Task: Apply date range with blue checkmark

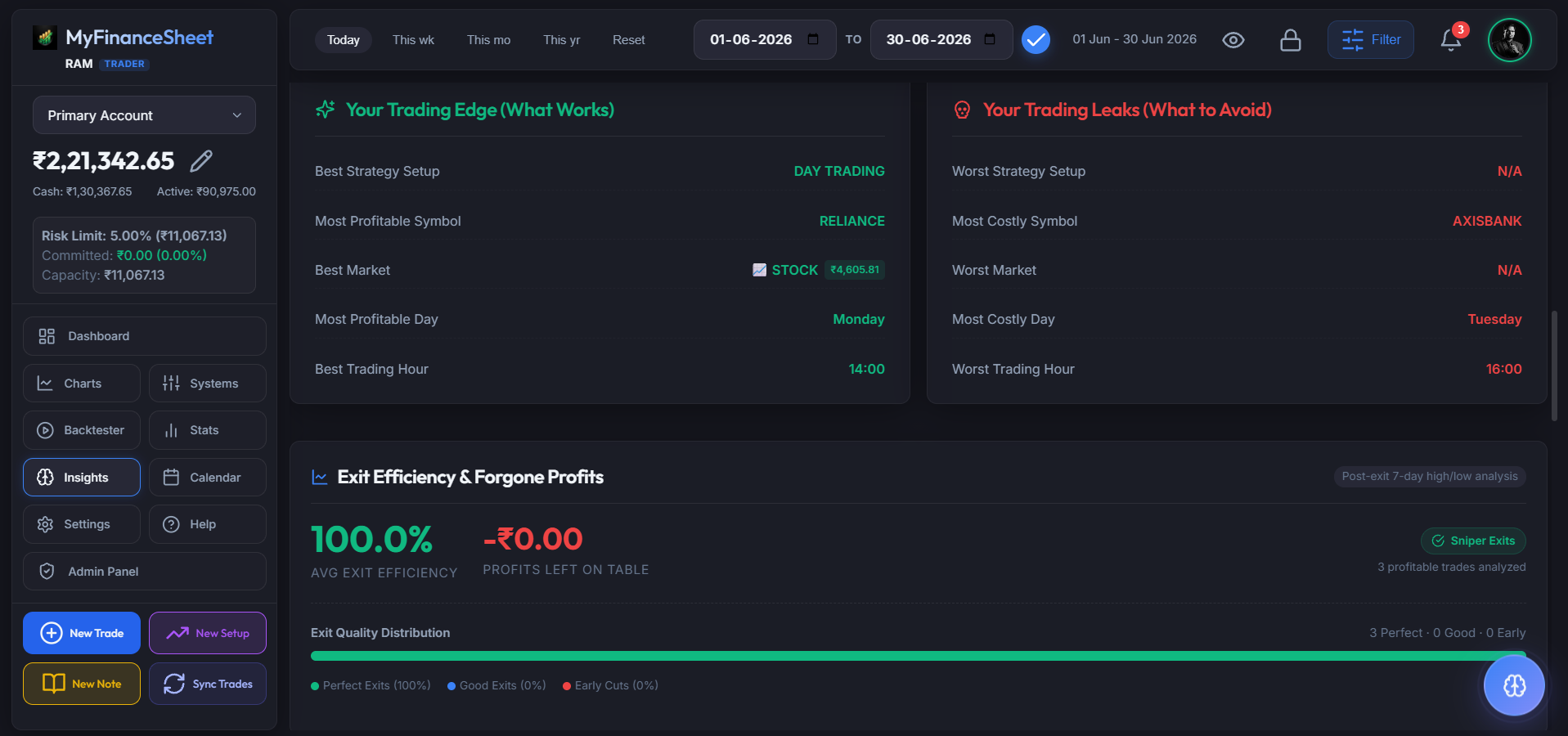Action: 1036,39
